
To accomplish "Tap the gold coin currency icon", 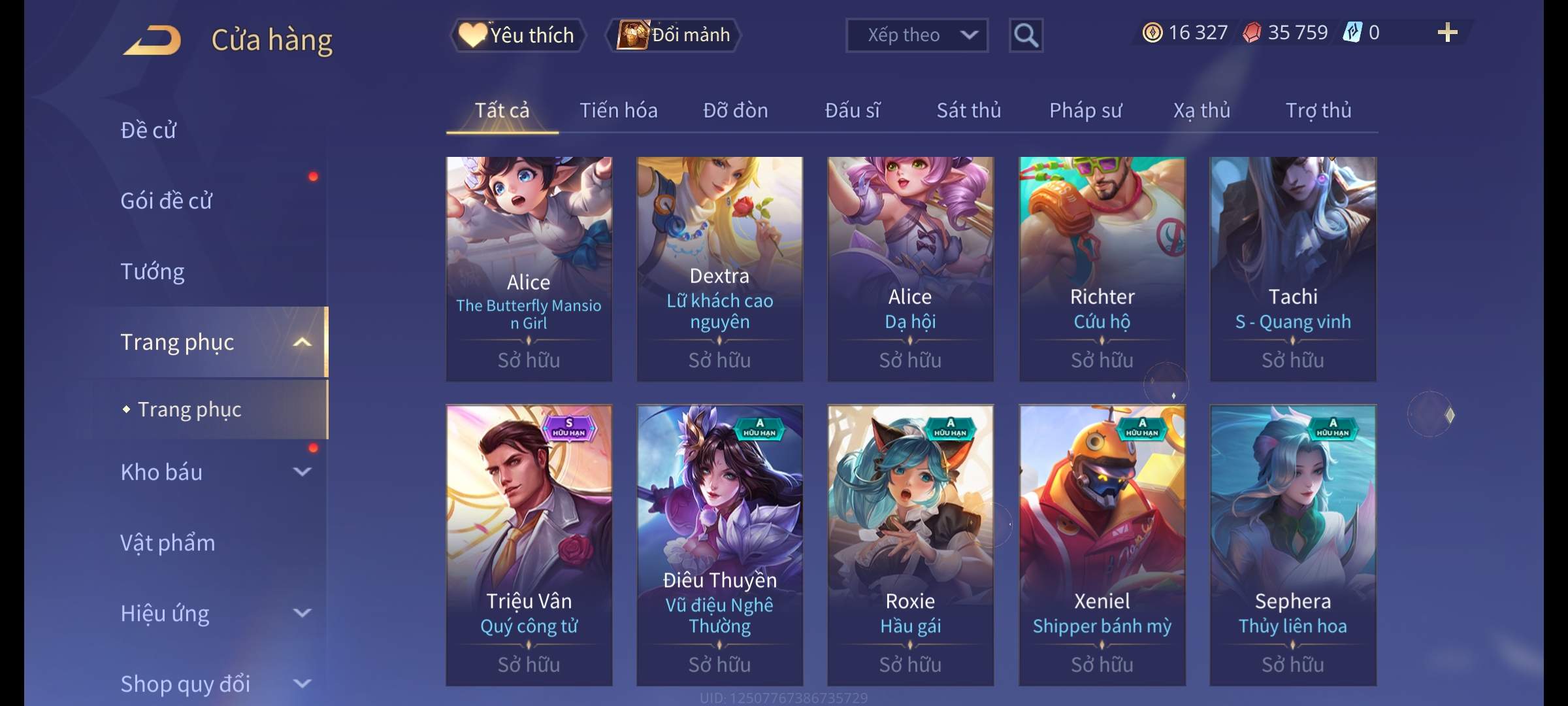I will click(1152, 33).
